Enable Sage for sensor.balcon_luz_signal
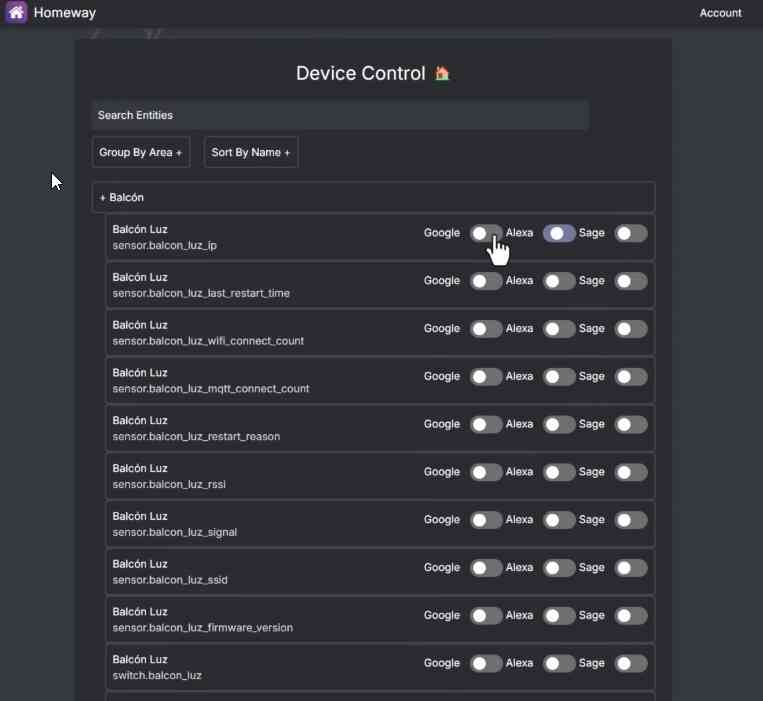The width and height of the screenshot is (763, 701). [631, 520]
